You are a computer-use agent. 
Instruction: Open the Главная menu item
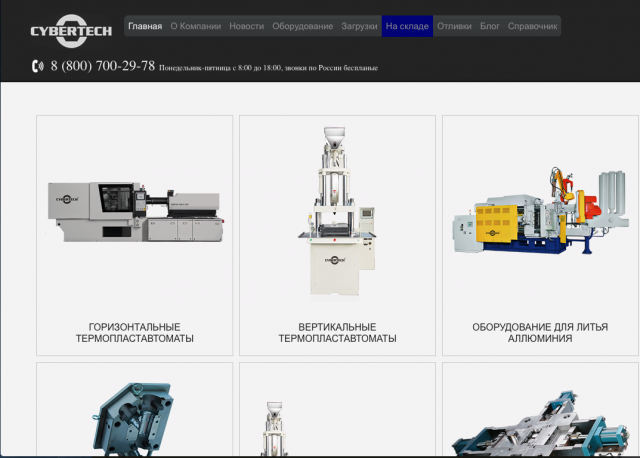point(145,26)
